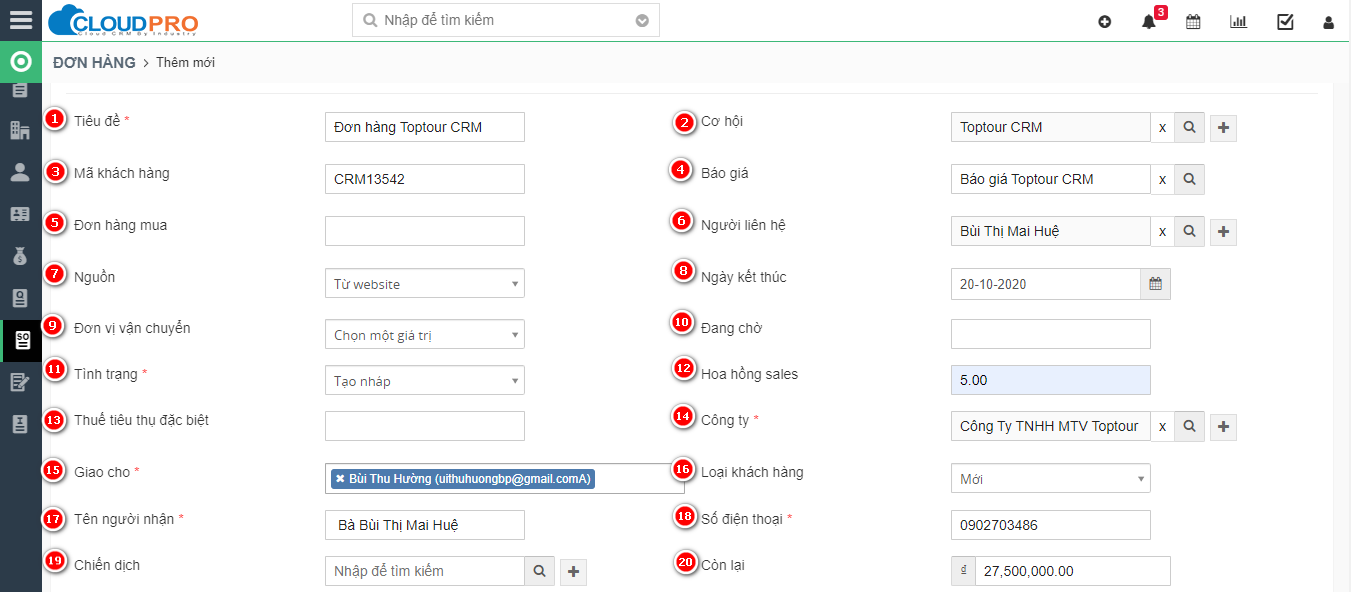The height and width of the screenshot is (592, 1351).
Task: Click the Còn lại amount field
Action: click(x=1073, y=571)
